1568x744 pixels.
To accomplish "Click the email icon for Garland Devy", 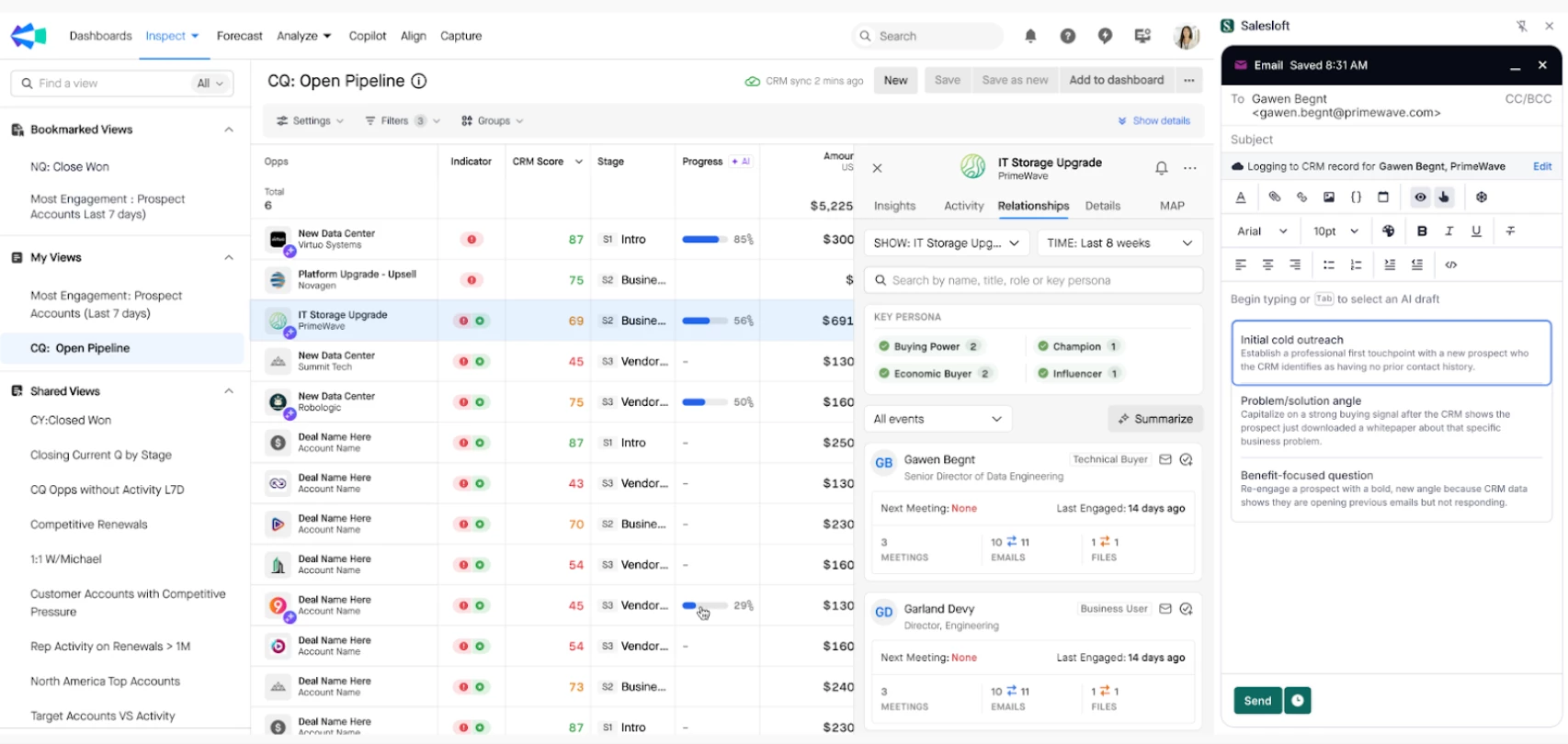I will pos(1165,608).
